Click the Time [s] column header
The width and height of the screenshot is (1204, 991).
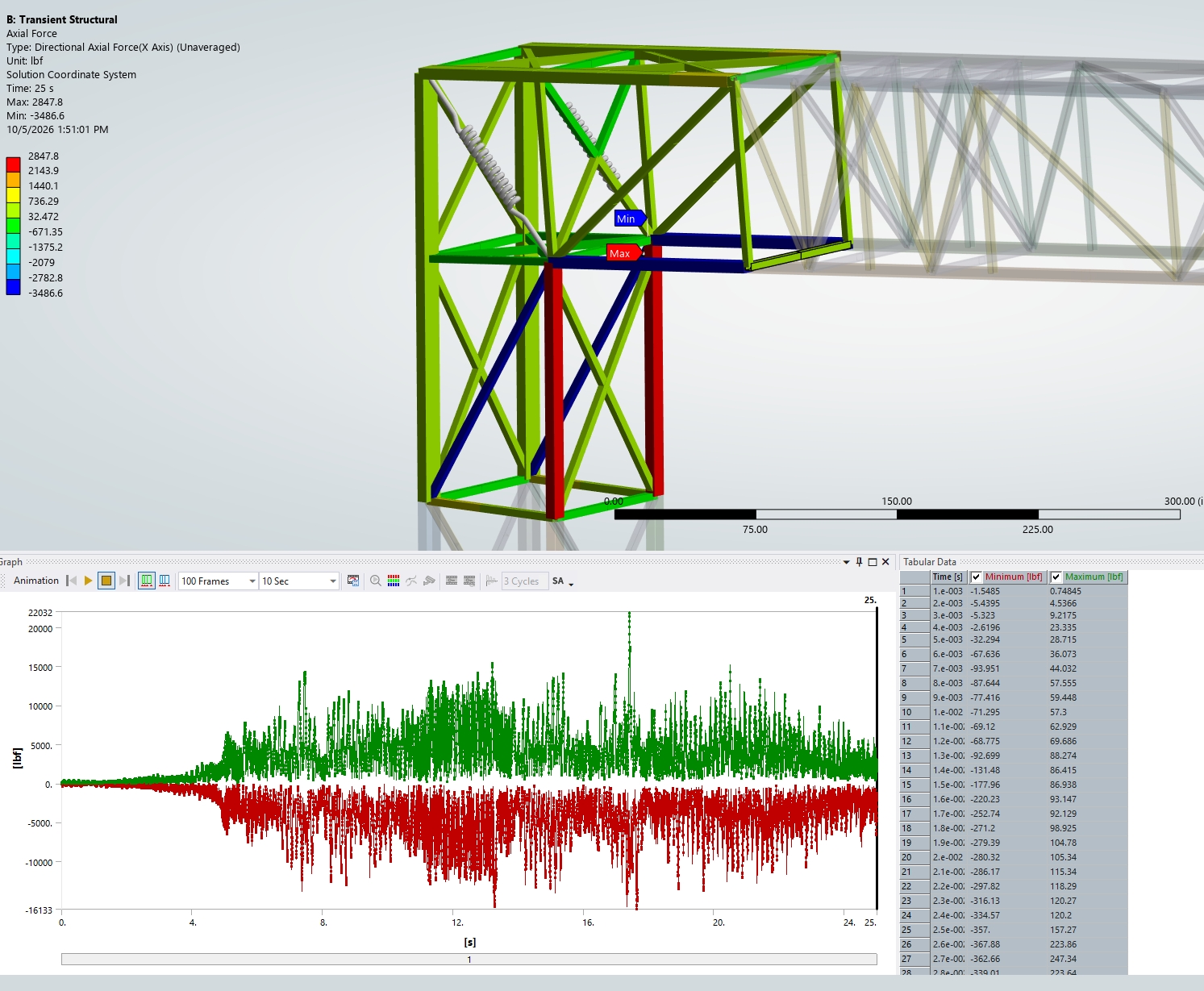point(948,577)
